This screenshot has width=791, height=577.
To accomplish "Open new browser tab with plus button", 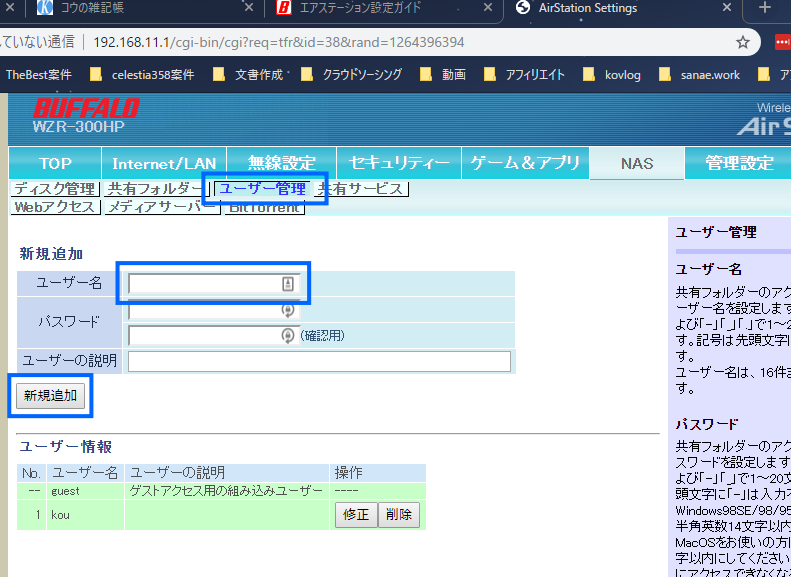I will (764, 9).
